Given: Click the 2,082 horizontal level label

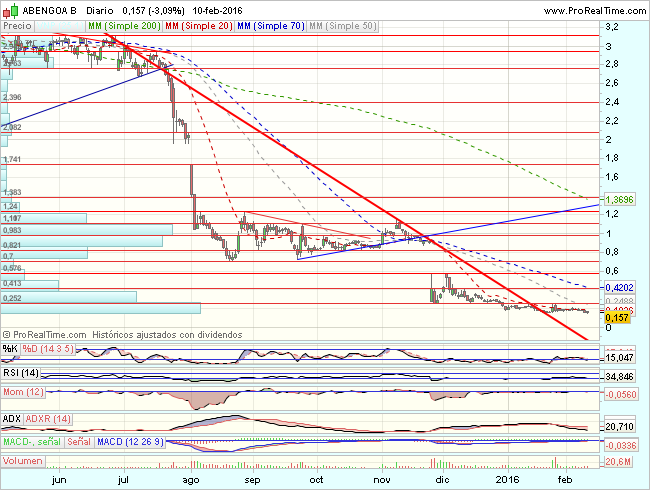Looking at the screenshot, I should [x=12, y=127].
